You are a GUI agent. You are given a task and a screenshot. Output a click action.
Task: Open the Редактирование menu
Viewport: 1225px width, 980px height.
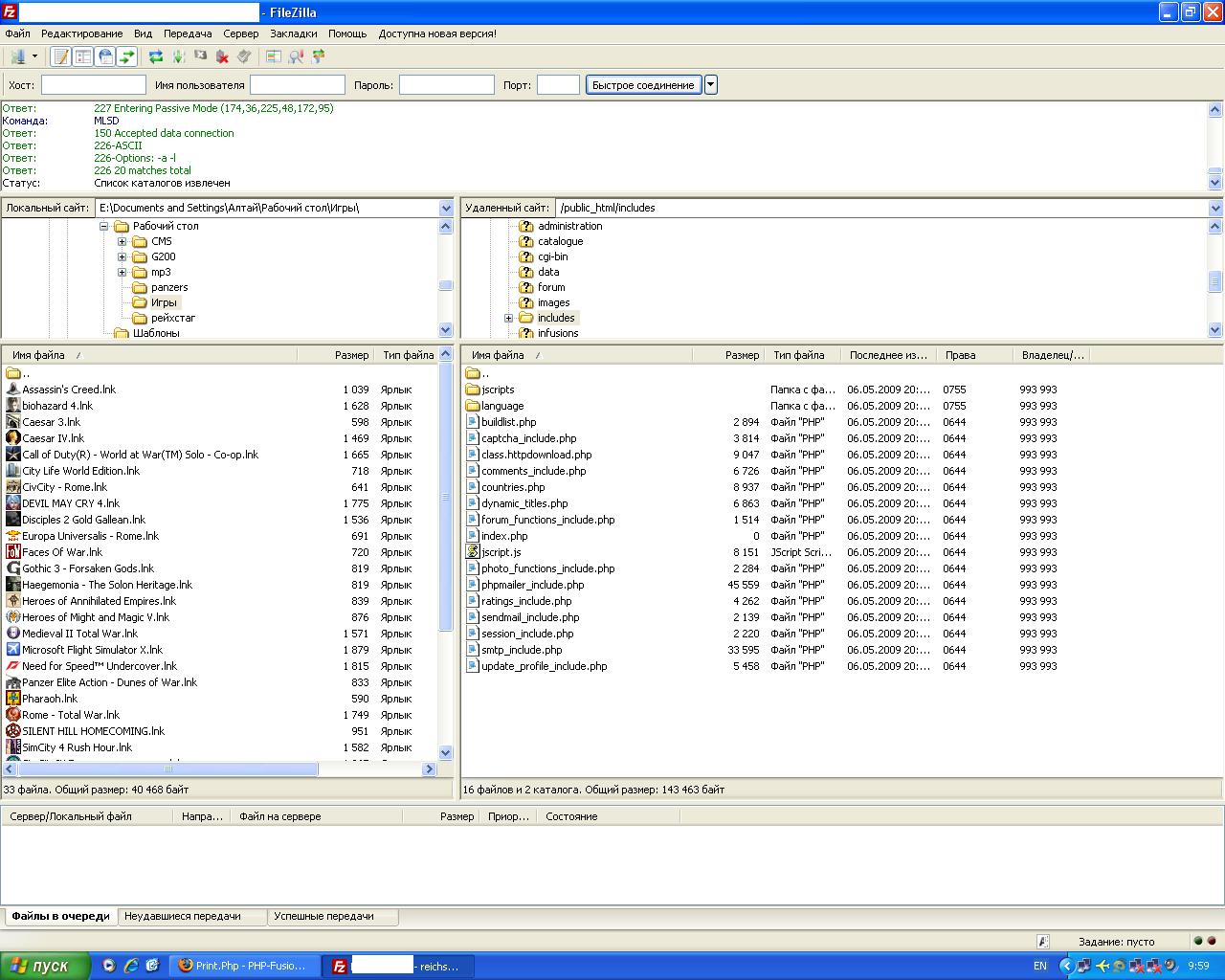81,33
